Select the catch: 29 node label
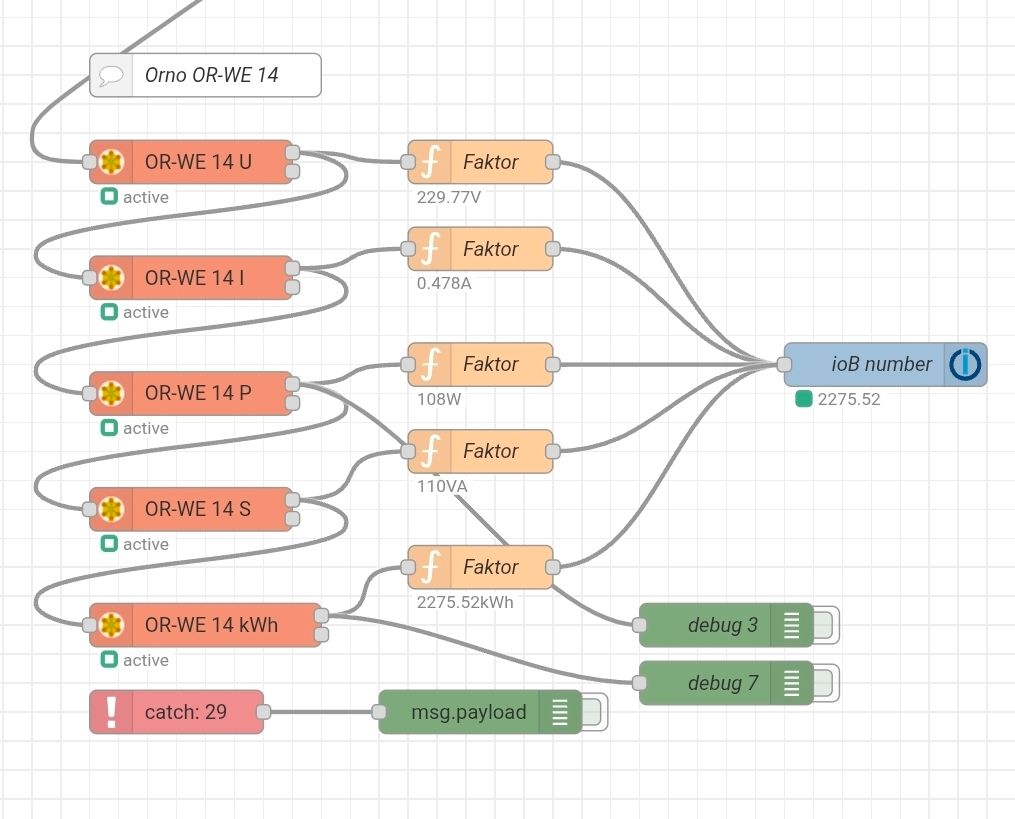Screen dimensions: 1015x819 186,712
